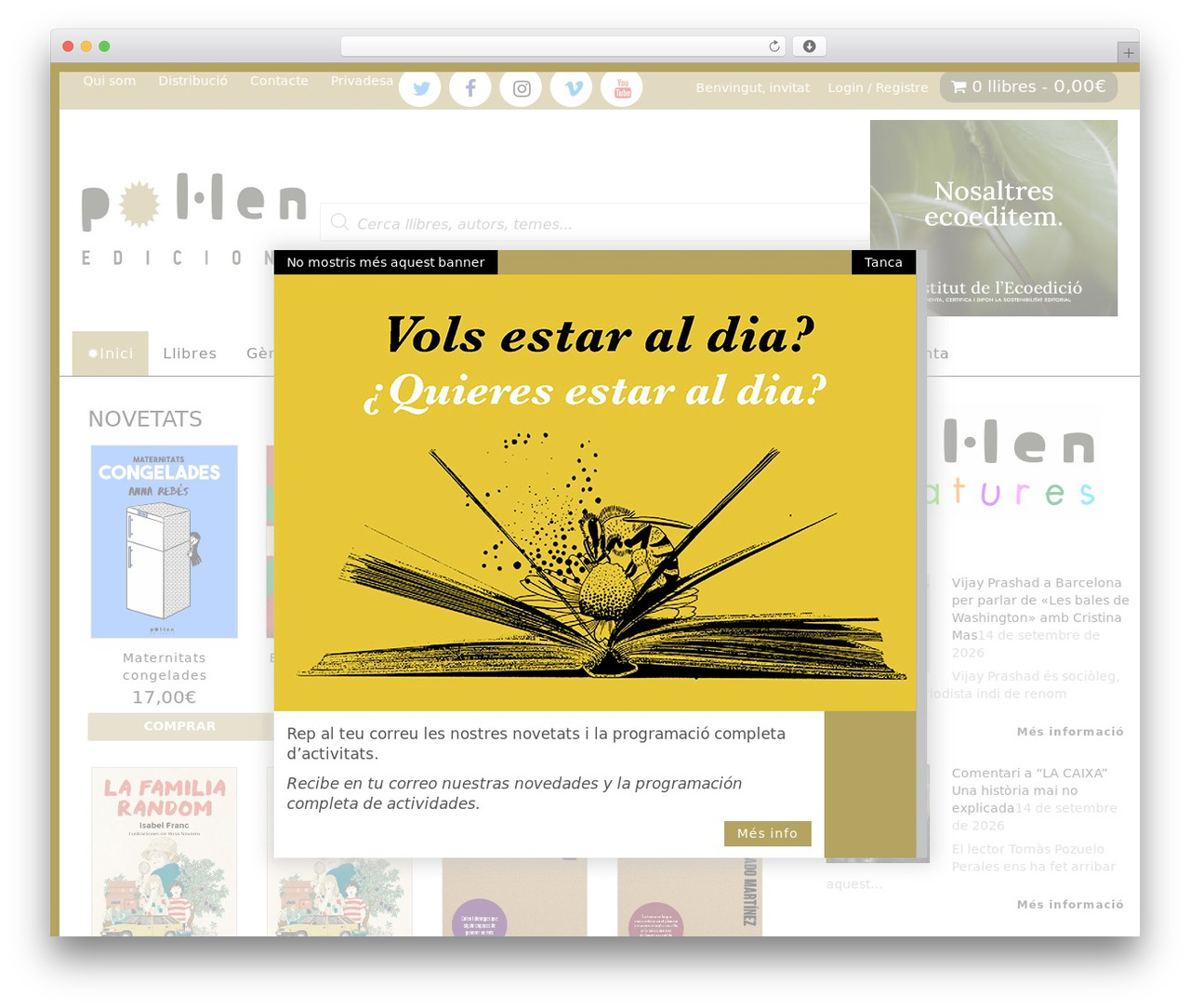Image resolution: width=1190 pixels, height=1008 pixels.
Task: Open the 'Qui som' page
Action: pos(110,81)
